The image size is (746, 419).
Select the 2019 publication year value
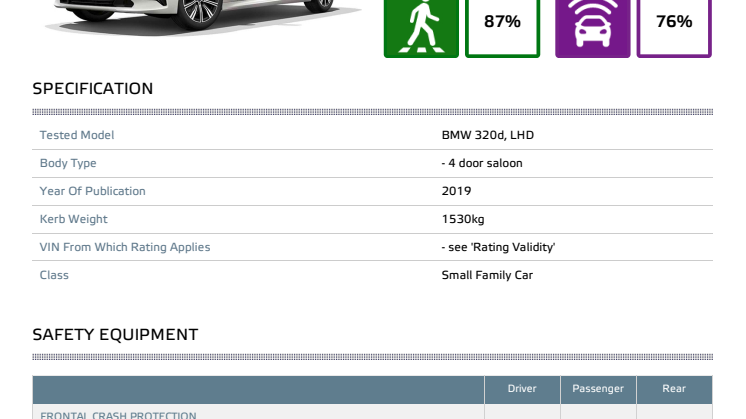pyautogui.click(x=456, y=191)
